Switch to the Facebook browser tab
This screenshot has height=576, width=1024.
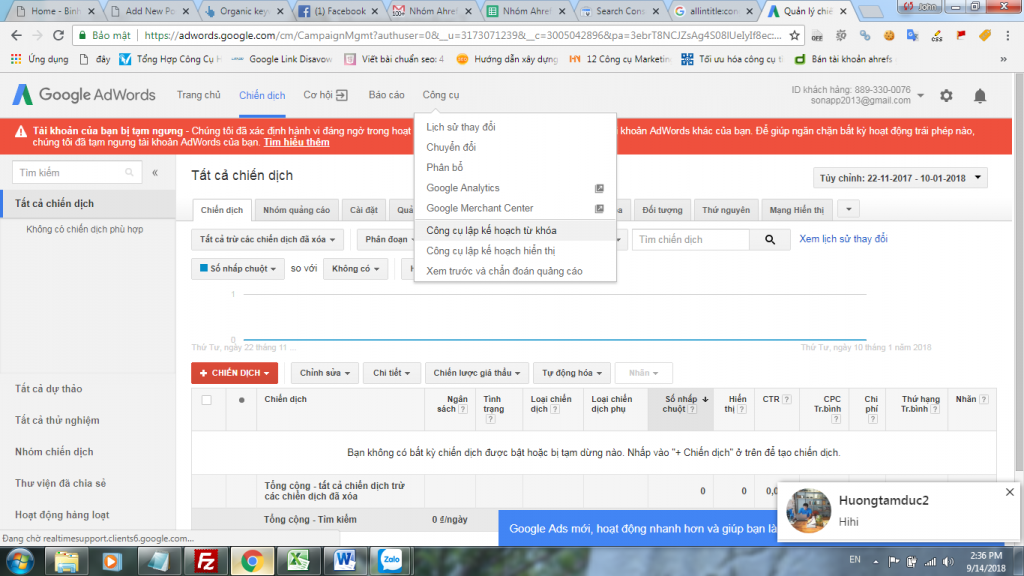pos(340,11)
